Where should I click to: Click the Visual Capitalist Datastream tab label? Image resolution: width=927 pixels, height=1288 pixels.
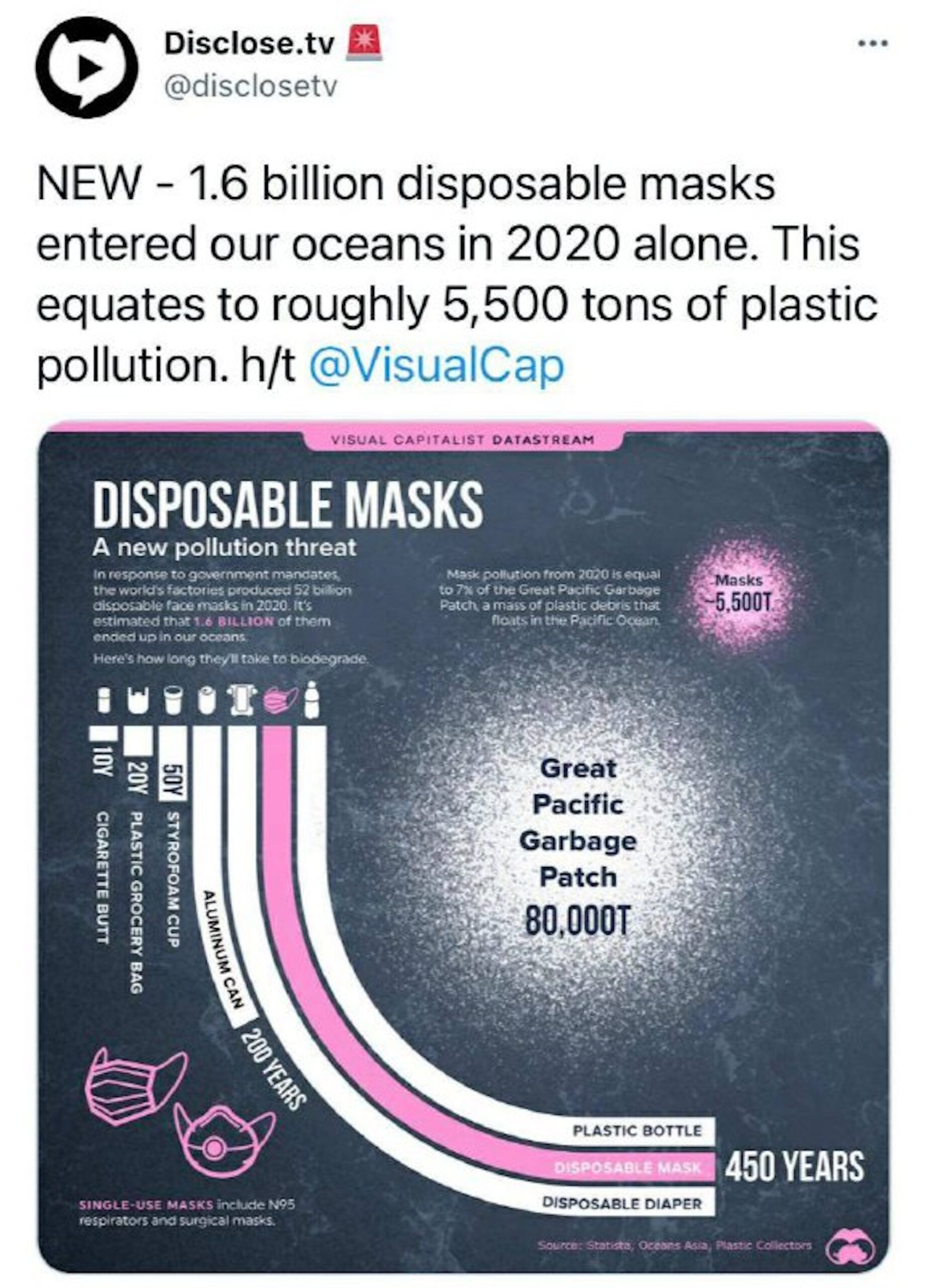coord(463,440)
